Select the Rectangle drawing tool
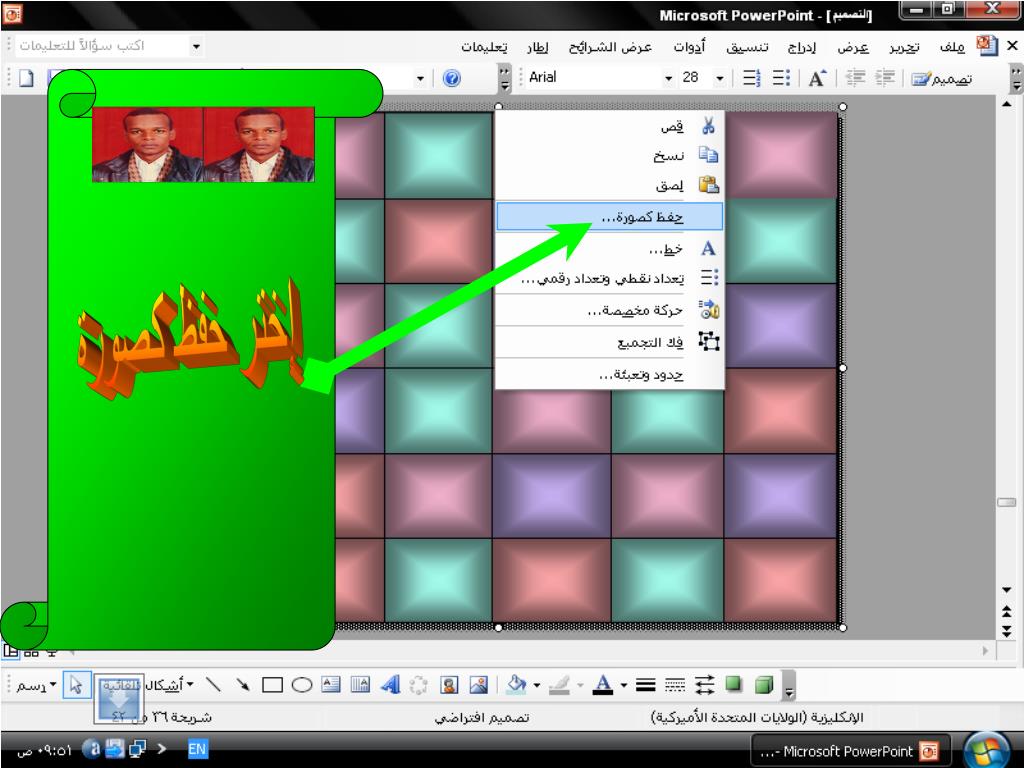This screenshot has width=1024, height=768. pyautogui.click(x=272, y=685)
